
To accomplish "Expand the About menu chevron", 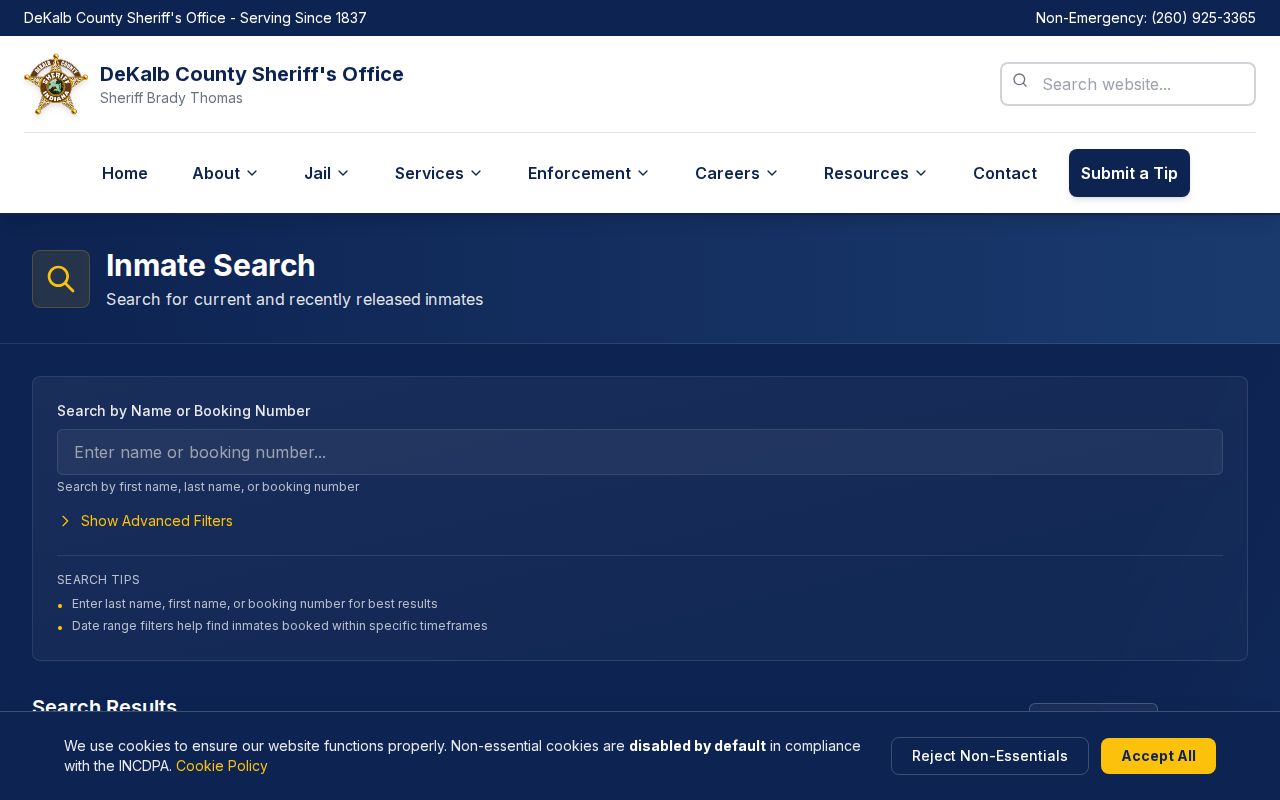I will pos(252,173).
